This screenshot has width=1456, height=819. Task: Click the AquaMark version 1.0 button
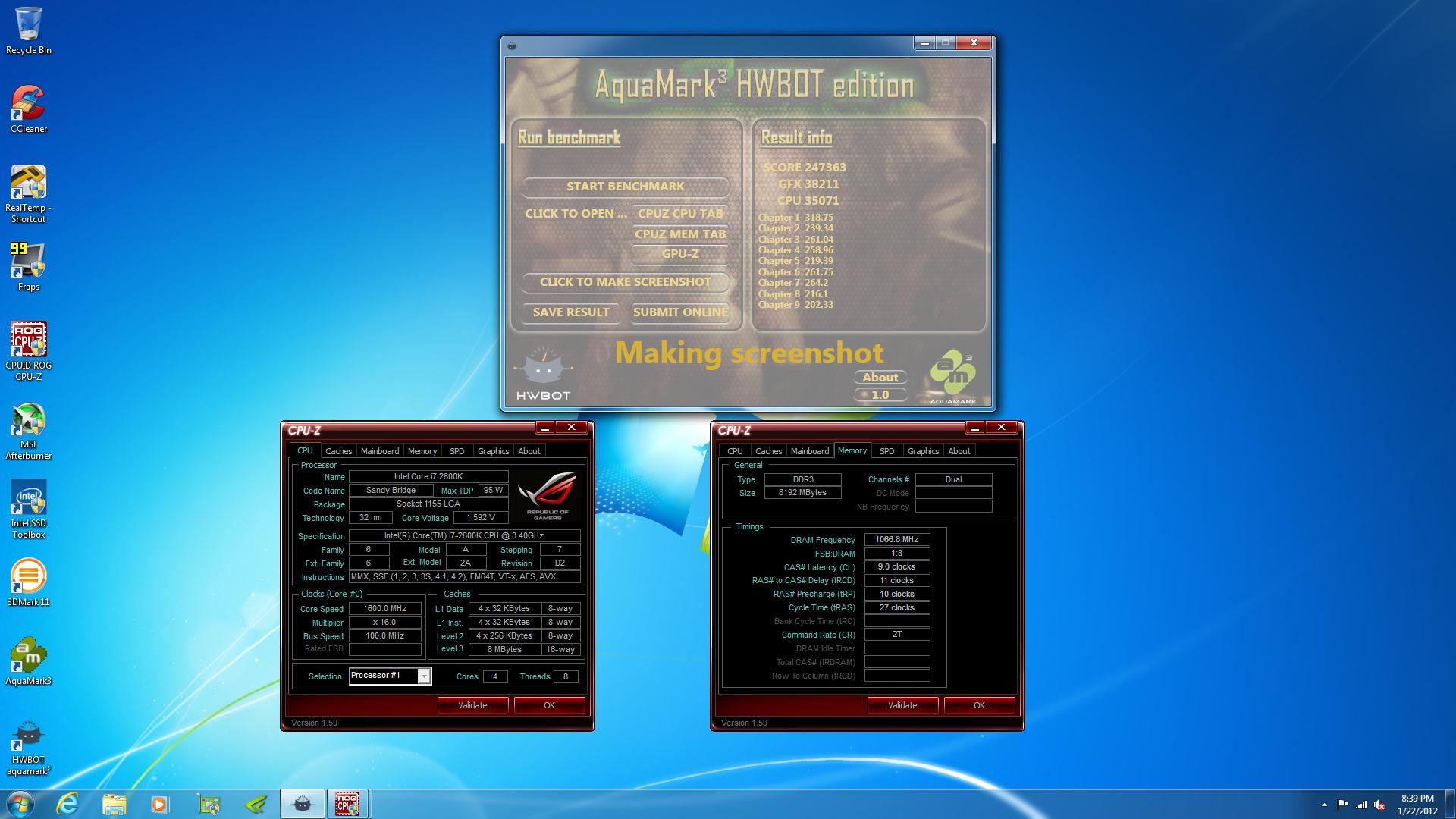click(880, 395)
